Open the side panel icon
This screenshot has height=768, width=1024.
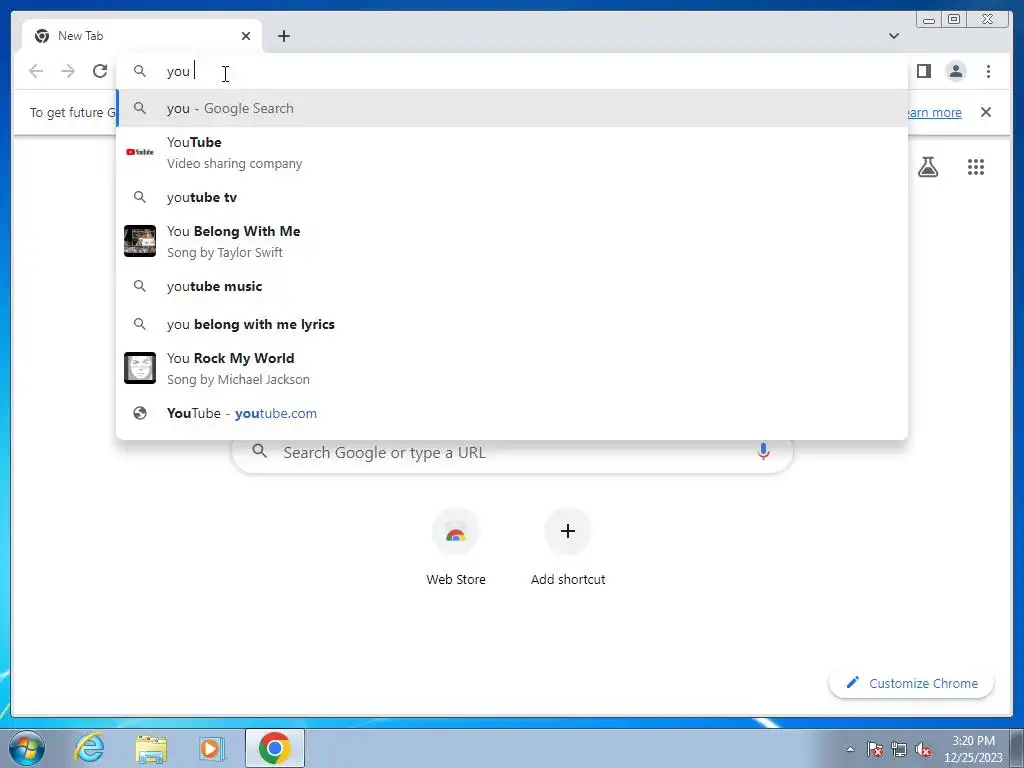(923, 71)
